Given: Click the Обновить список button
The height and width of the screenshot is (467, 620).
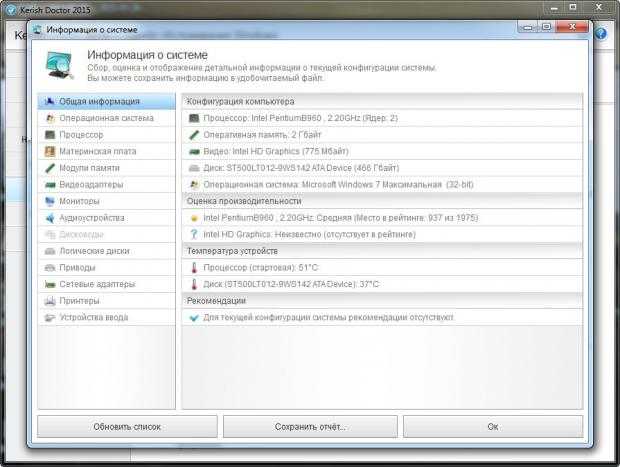Looking at the screenshot, I should (x=127, y=427).
